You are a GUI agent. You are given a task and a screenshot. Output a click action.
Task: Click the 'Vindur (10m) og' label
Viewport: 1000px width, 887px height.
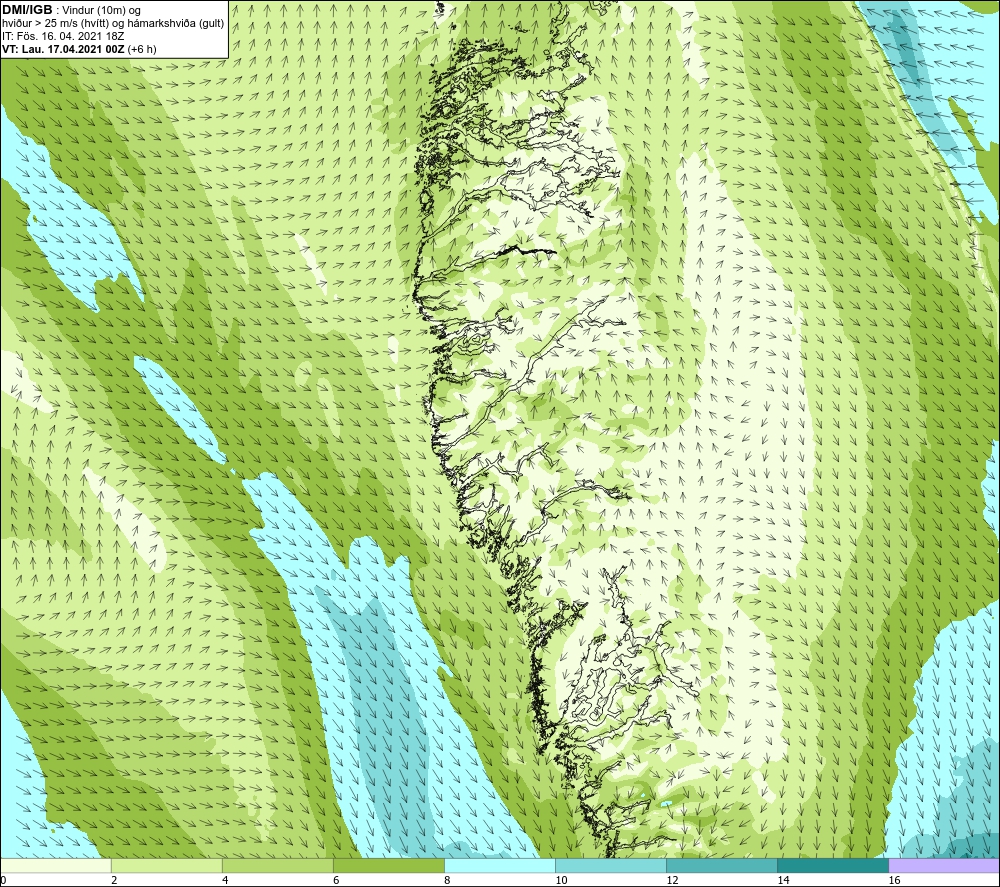(101, 11)
